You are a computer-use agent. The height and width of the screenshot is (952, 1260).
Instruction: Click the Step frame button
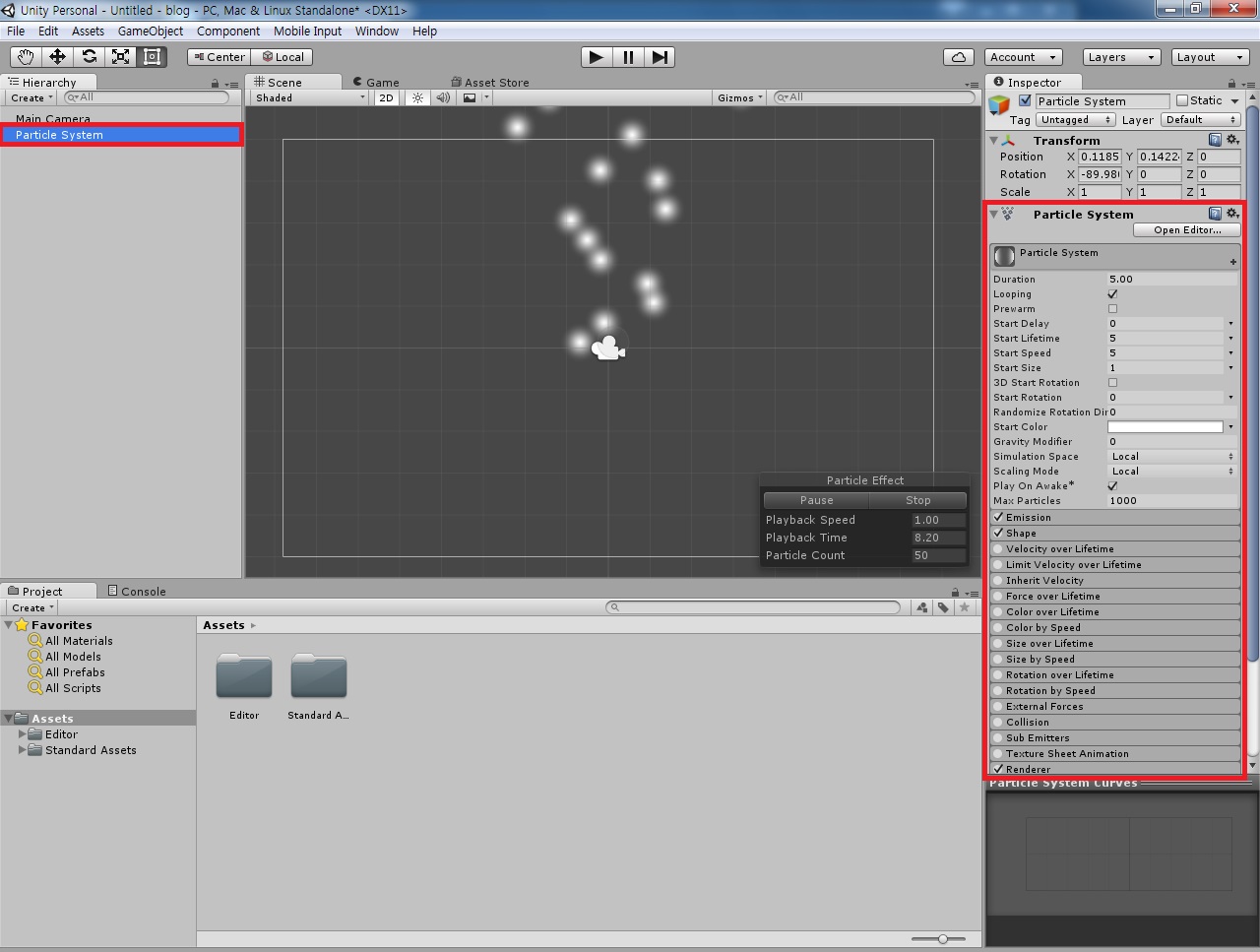point(660,57)
